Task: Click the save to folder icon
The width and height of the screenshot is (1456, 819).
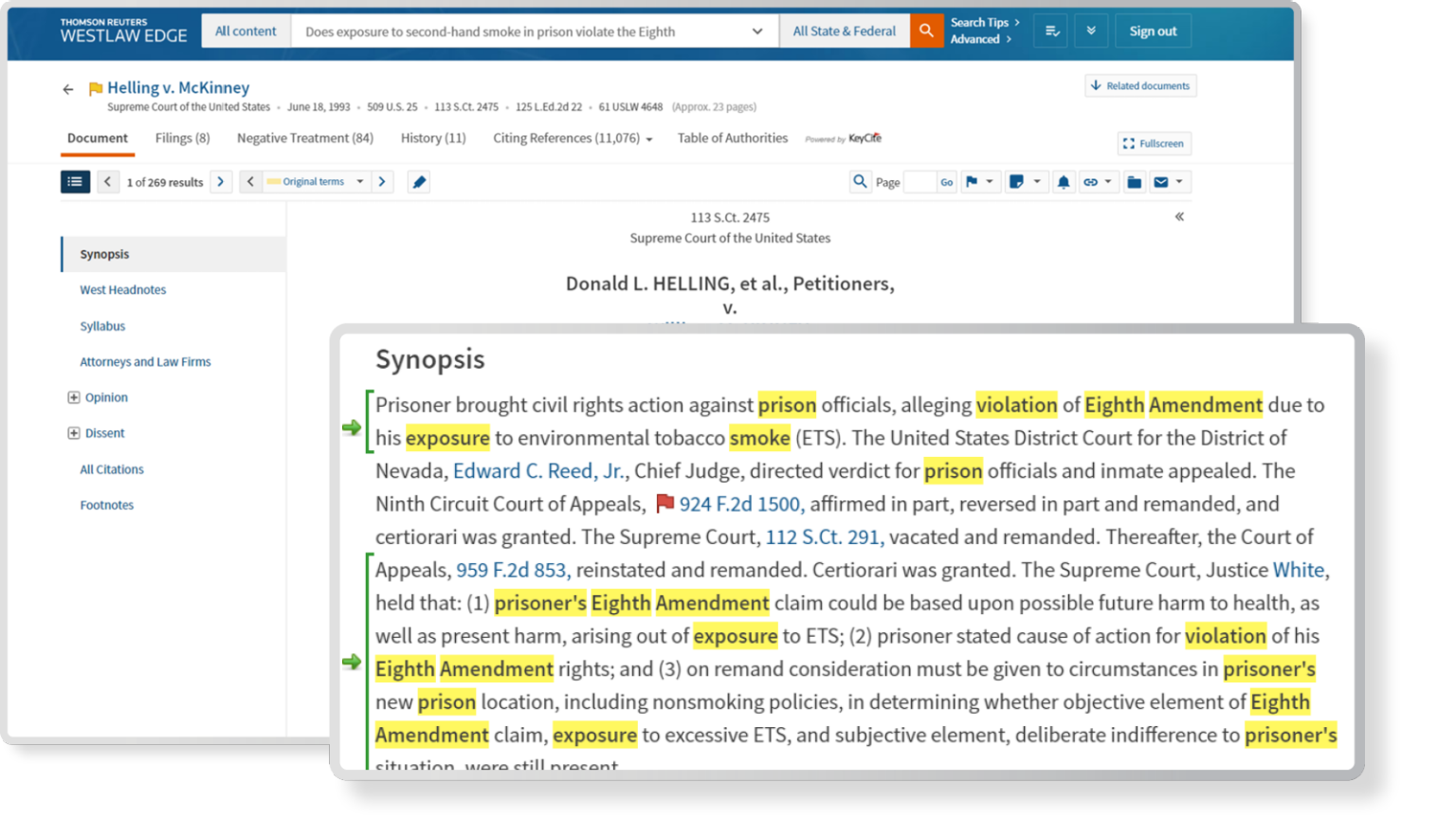Action: [1134, 182]
